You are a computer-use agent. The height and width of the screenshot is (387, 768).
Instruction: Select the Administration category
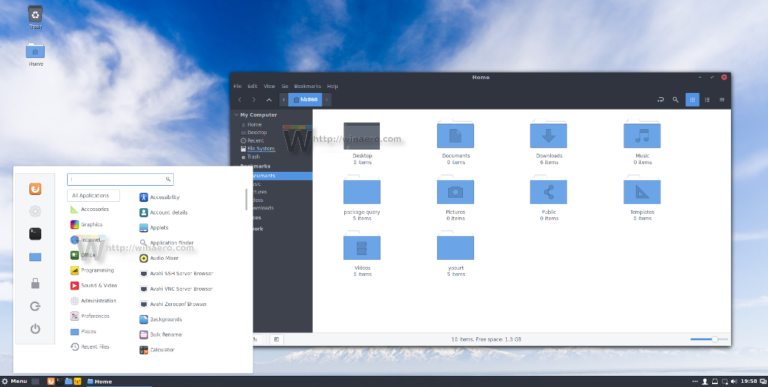coord(93,301)
